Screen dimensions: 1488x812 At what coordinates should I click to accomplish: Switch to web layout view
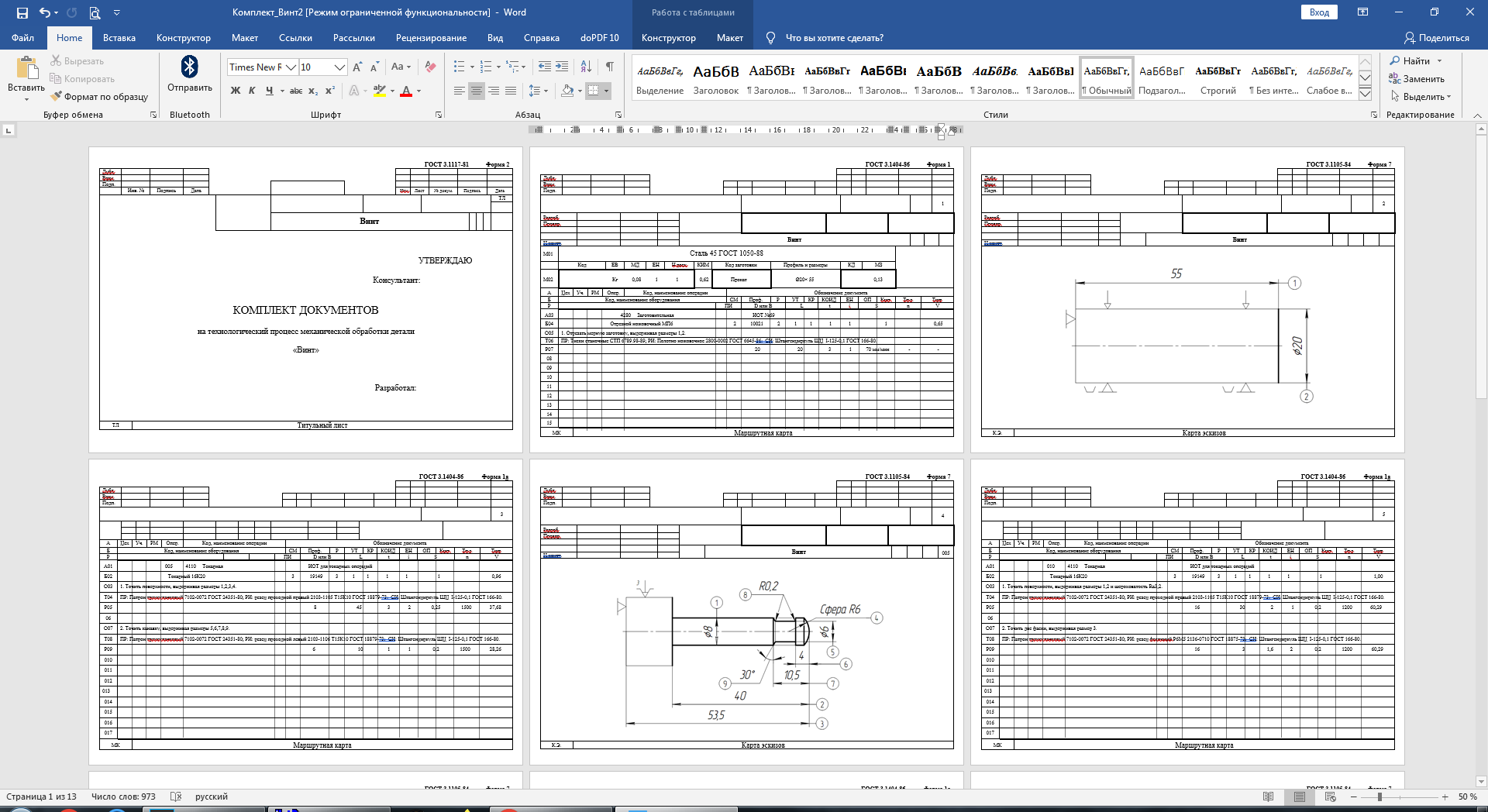click(1331, 797)
